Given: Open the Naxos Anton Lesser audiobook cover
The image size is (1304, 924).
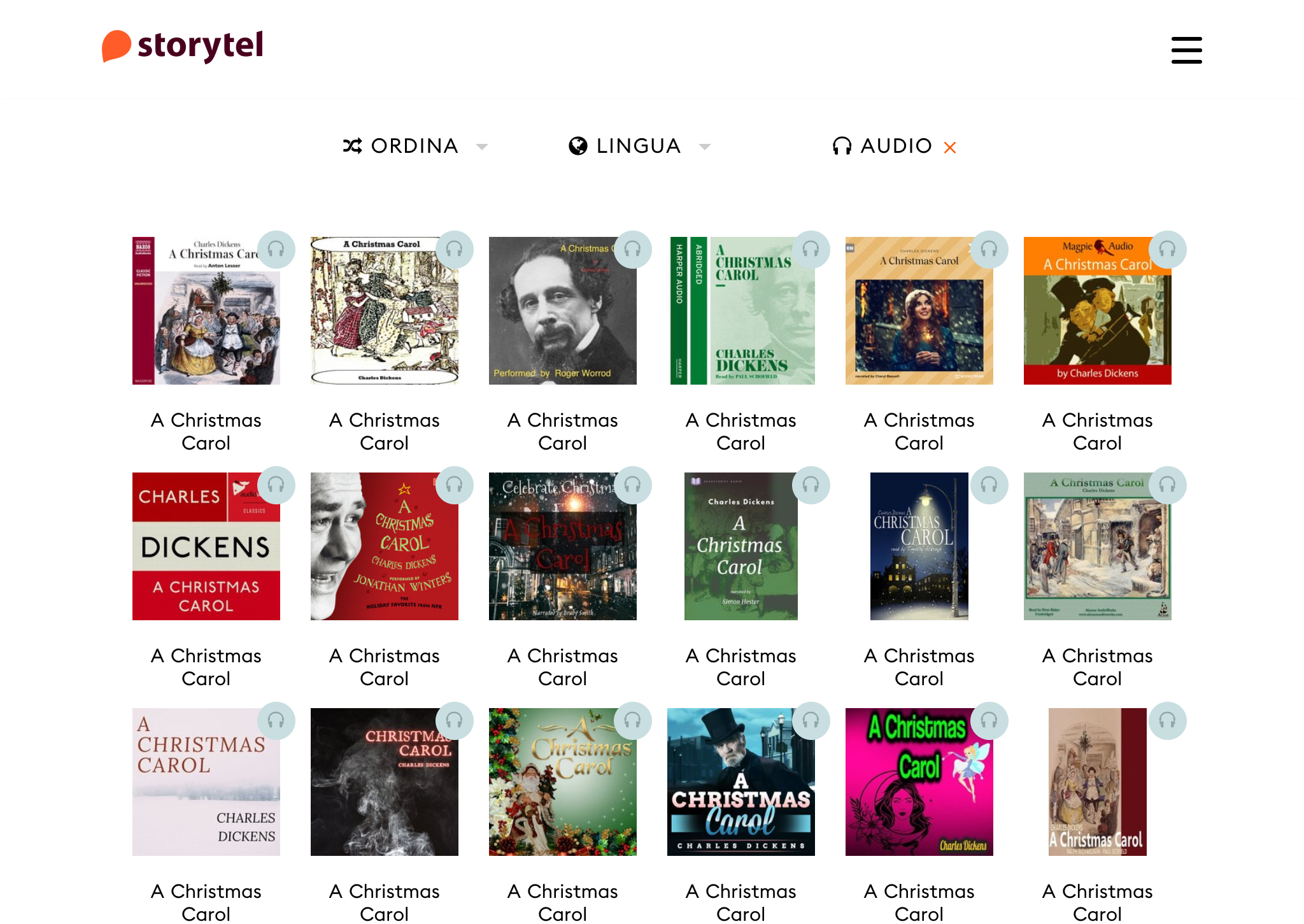Looking at the screenshot, I should coord(206,310).
